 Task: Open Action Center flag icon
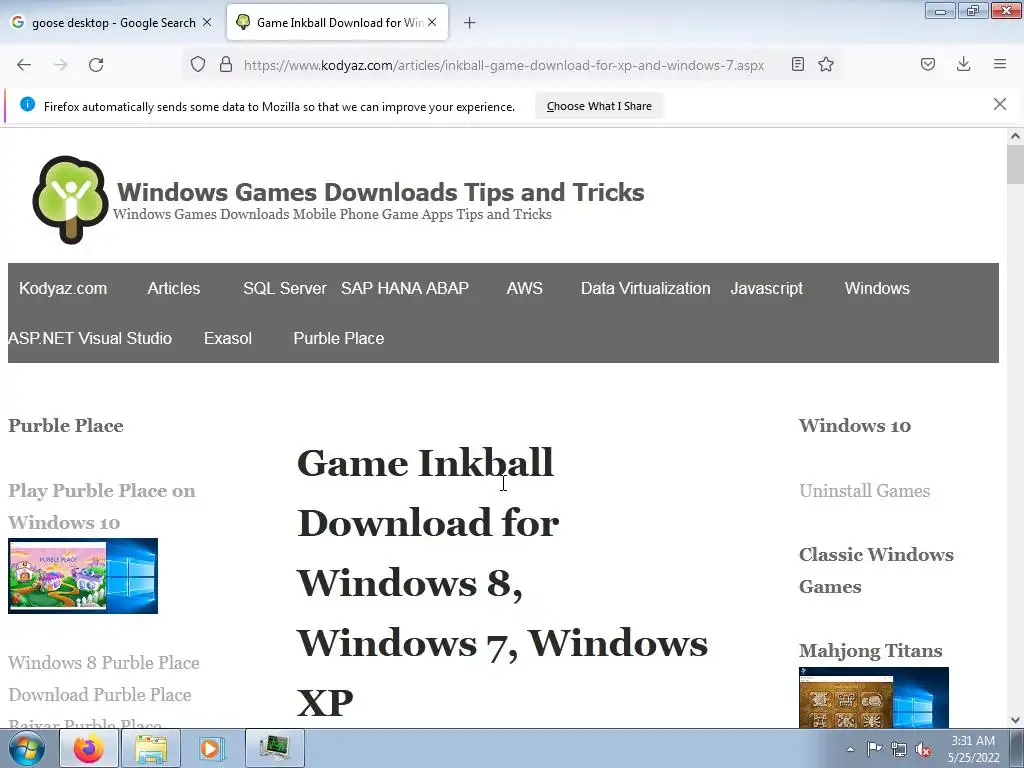874,749
